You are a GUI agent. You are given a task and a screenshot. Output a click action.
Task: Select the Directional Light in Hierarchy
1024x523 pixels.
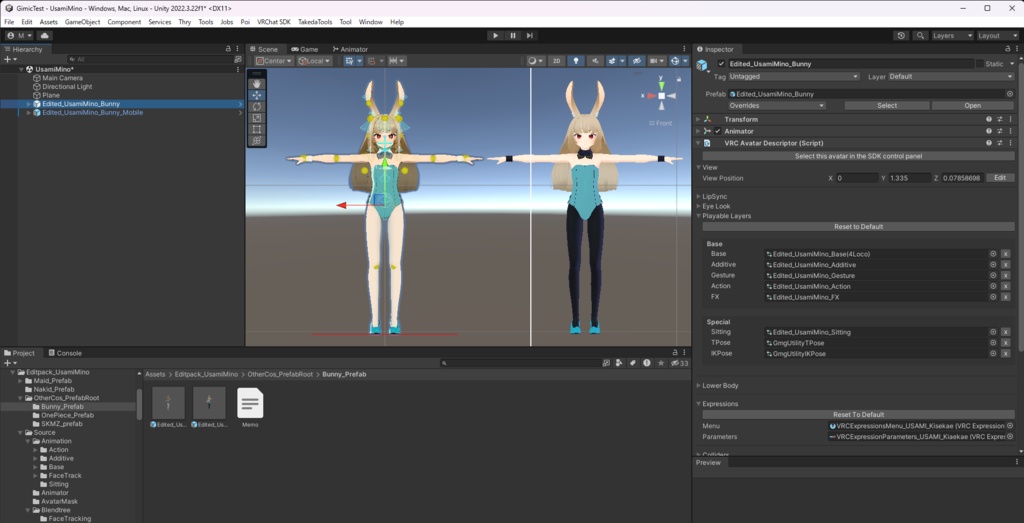coord(67,87)
